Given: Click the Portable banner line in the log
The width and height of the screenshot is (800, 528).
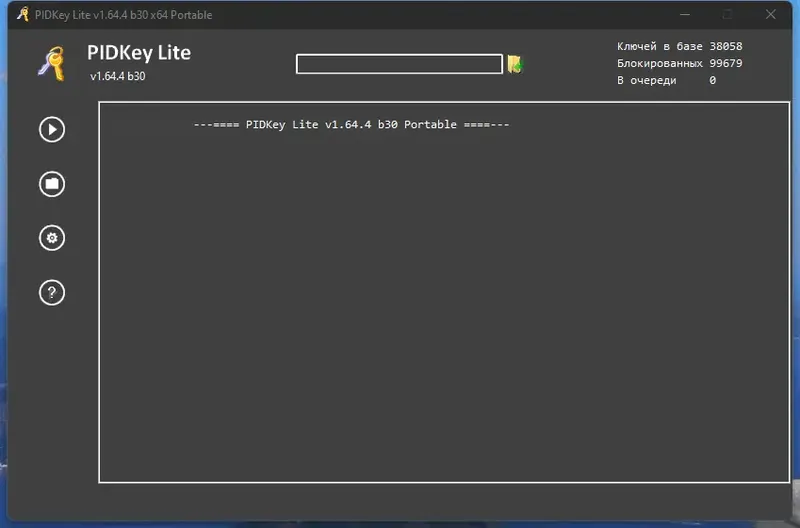Looking at the screenshot, I should point(351,124).
